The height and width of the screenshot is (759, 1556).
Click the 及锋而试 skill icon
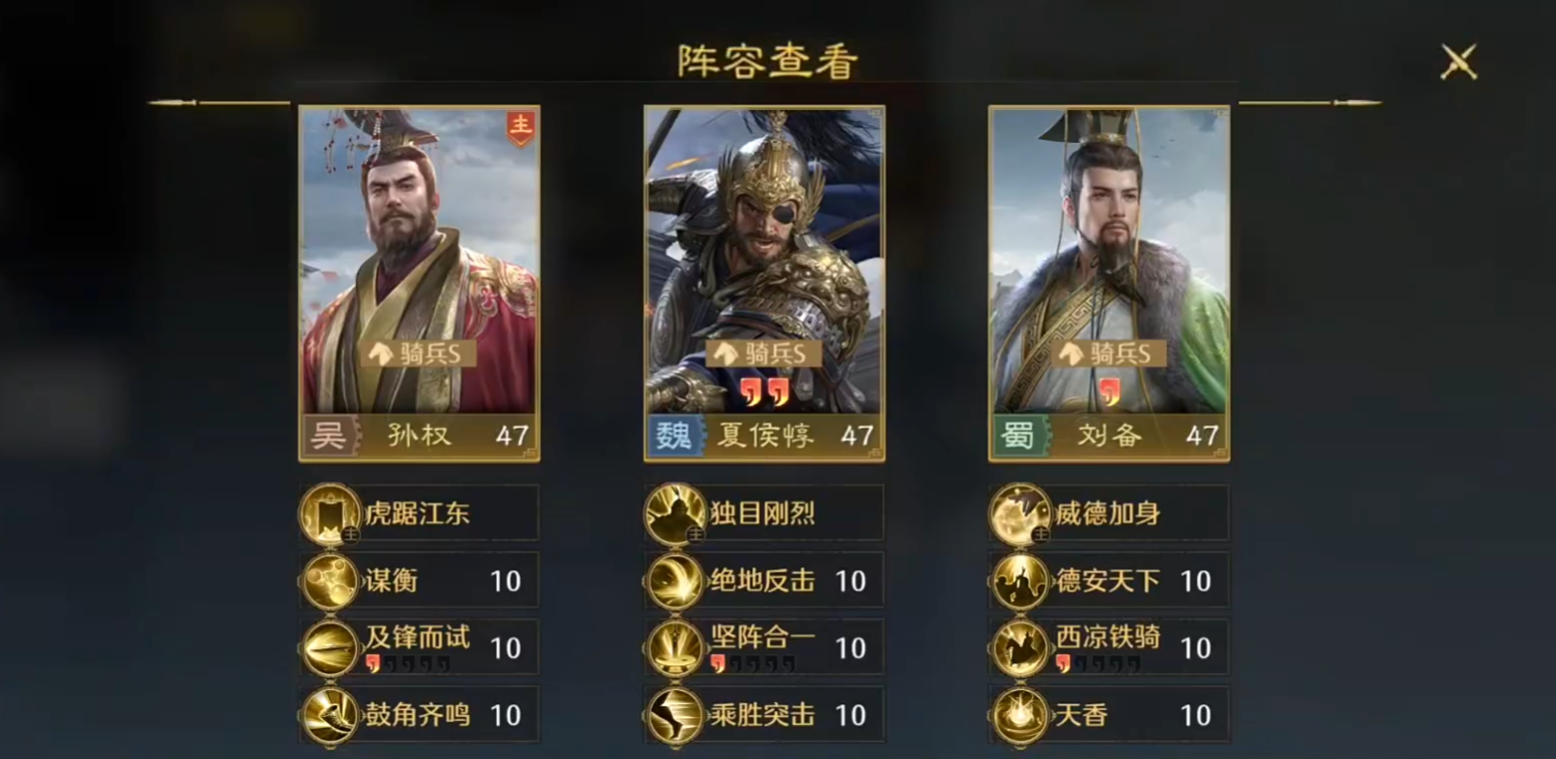click(x=331, y=648)
